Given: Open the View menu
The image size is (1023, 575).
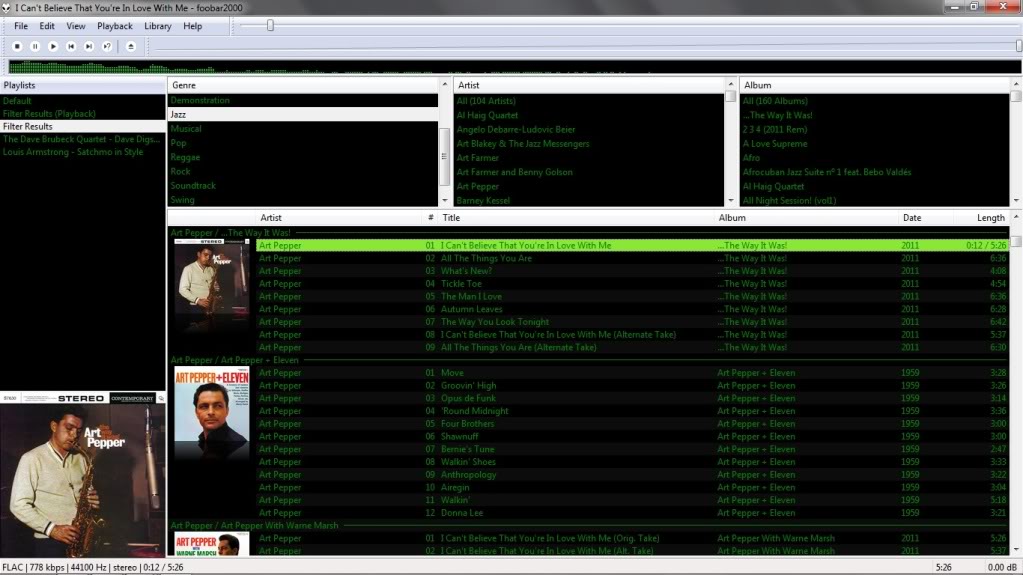Looking at the screenshot, I should tap(76, 26).
